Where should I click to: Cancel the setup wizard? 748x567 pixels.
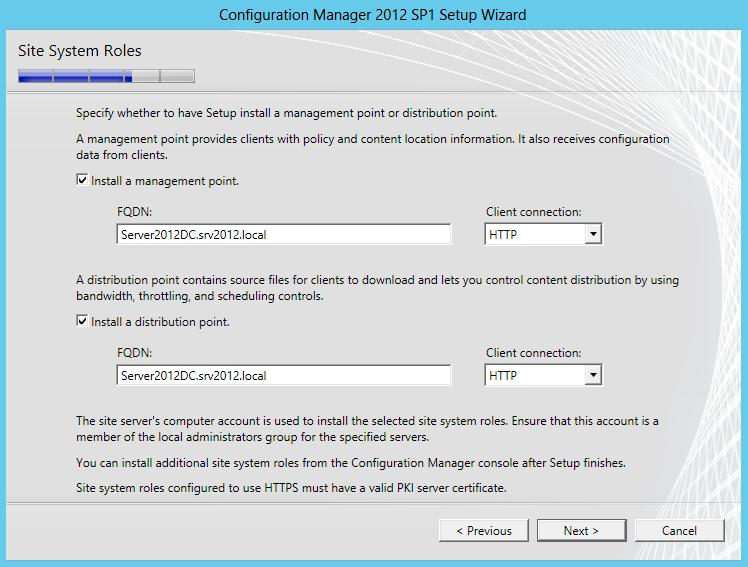coord(679,530)
